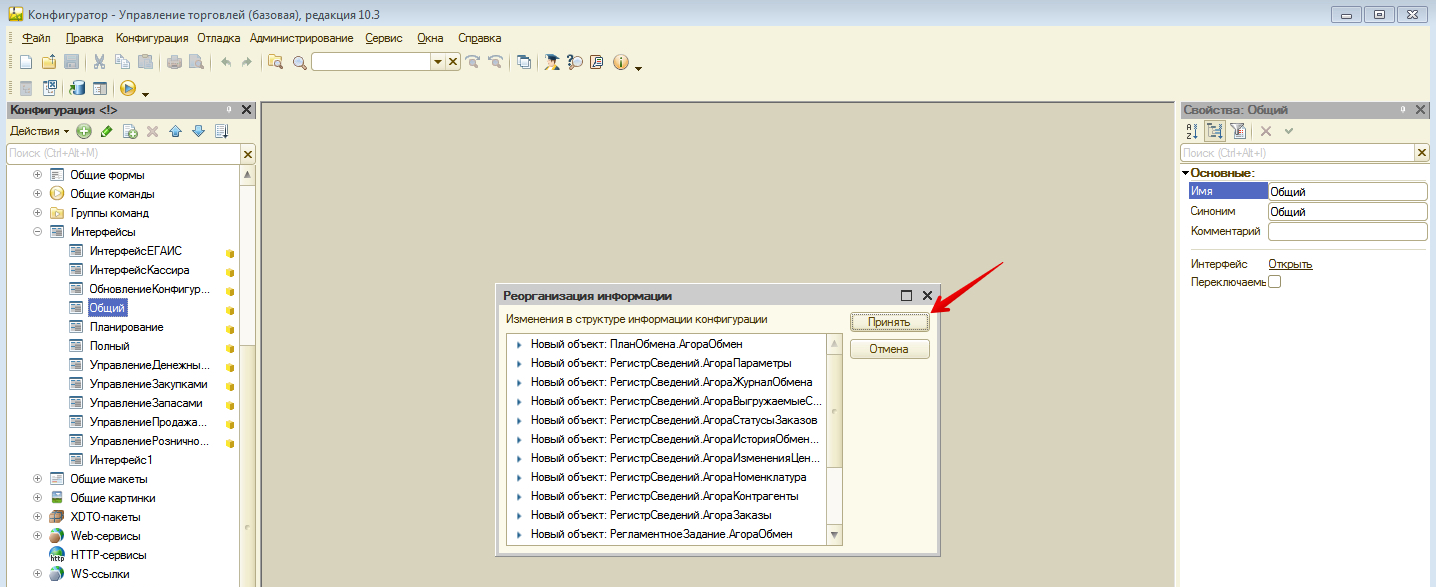Click the pencil Edit icon in configuration panel
The height and width of the screenshot is (587, 1436).
click(x=107, y=131)
